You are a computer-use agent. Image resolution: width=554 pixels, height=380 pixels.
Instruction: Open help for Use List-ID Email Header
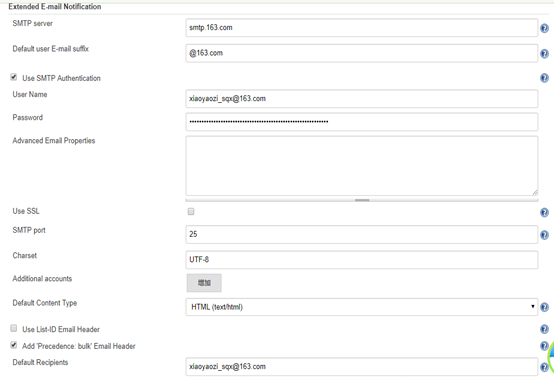544,329
